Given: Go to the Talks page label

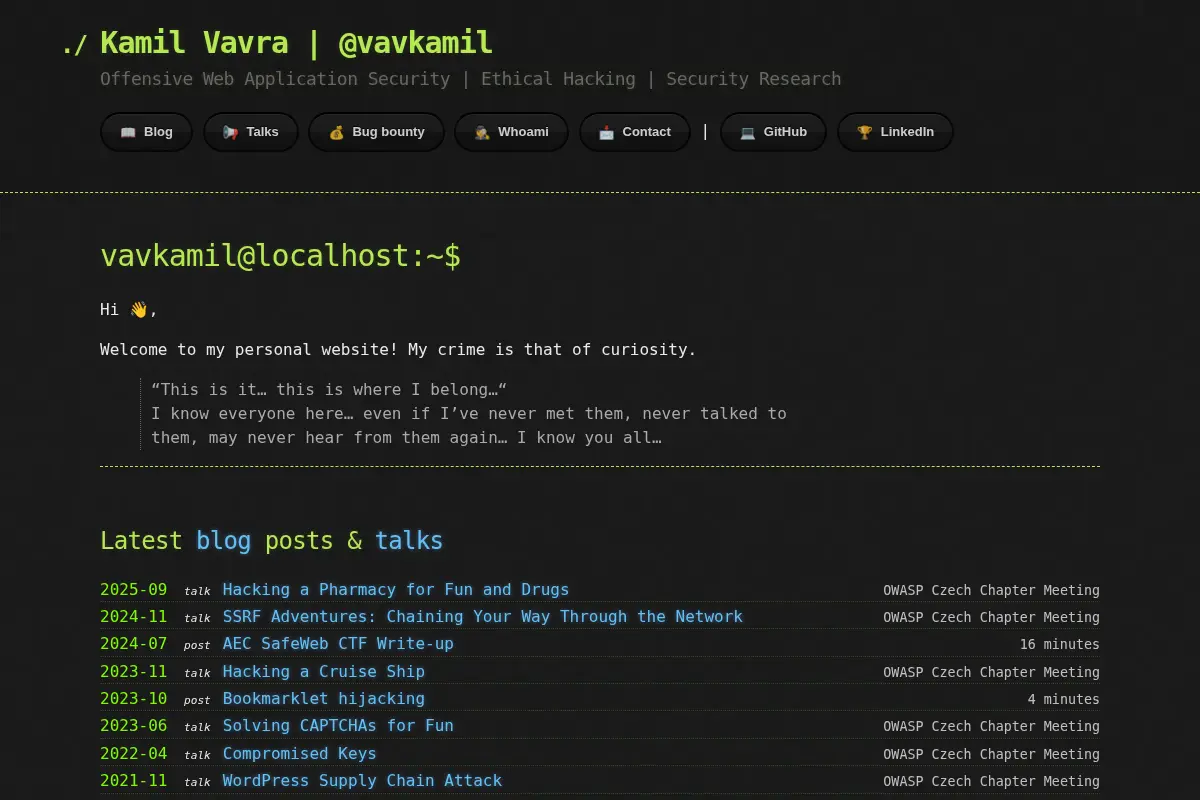Looking at the screenshot, I should 263,132.
